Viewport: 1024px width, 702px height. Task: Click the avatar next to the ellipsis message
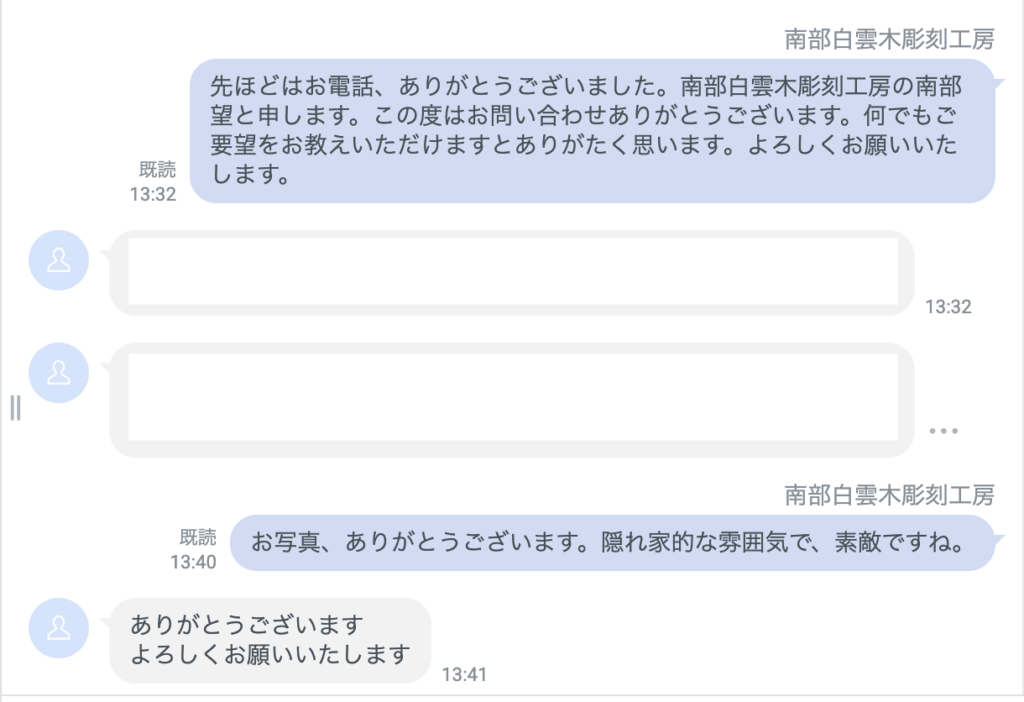tap(59, 372)
